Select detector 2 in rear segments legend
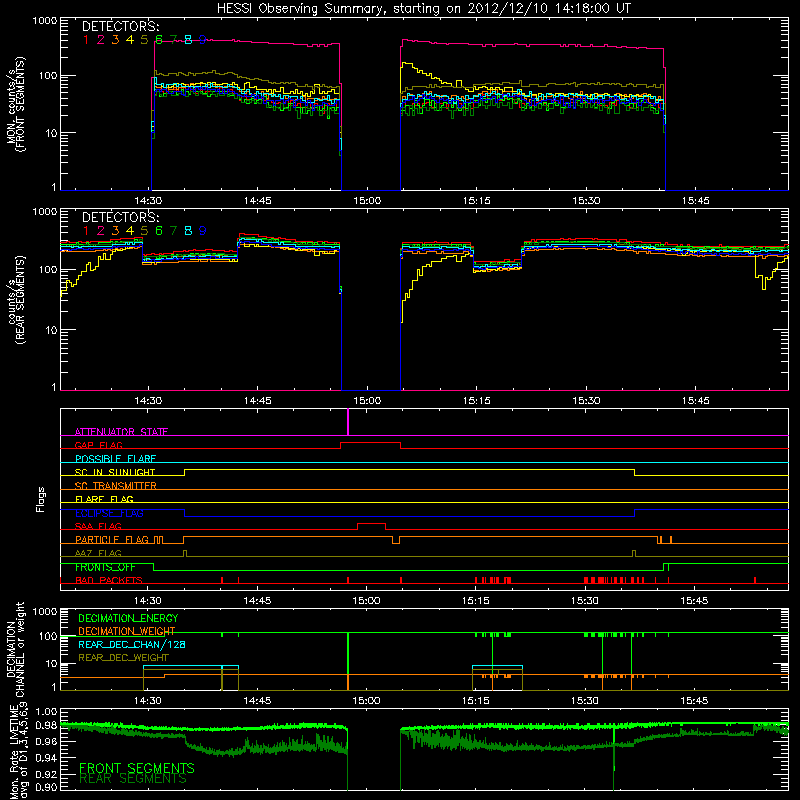The image size is (800, 800). click(101, 231)
